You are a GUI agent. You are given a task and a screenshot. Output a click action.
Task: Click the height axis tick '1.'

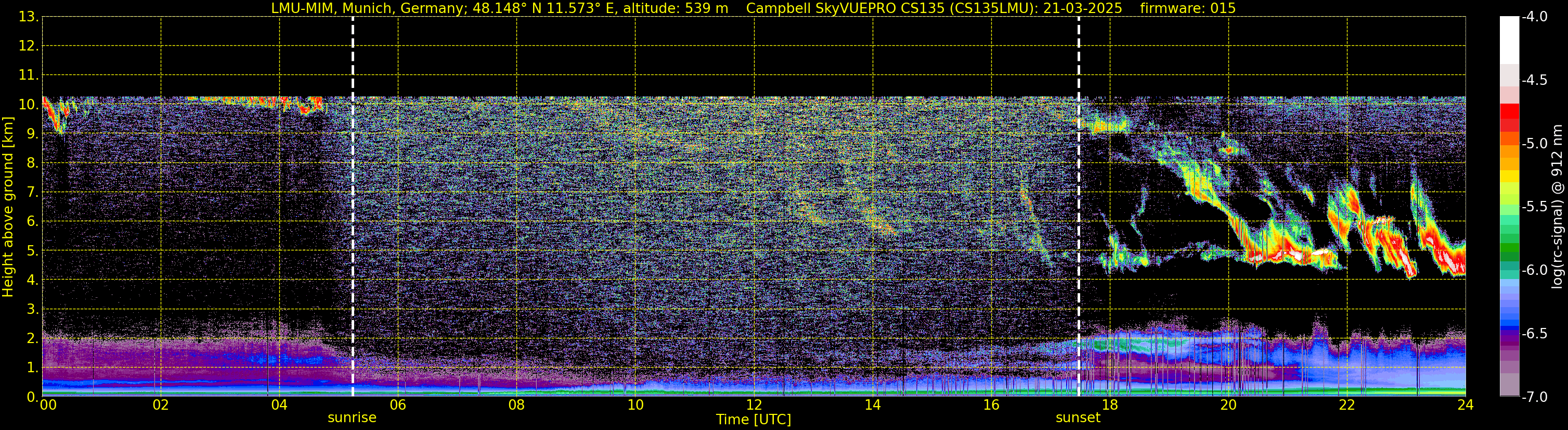33,367
